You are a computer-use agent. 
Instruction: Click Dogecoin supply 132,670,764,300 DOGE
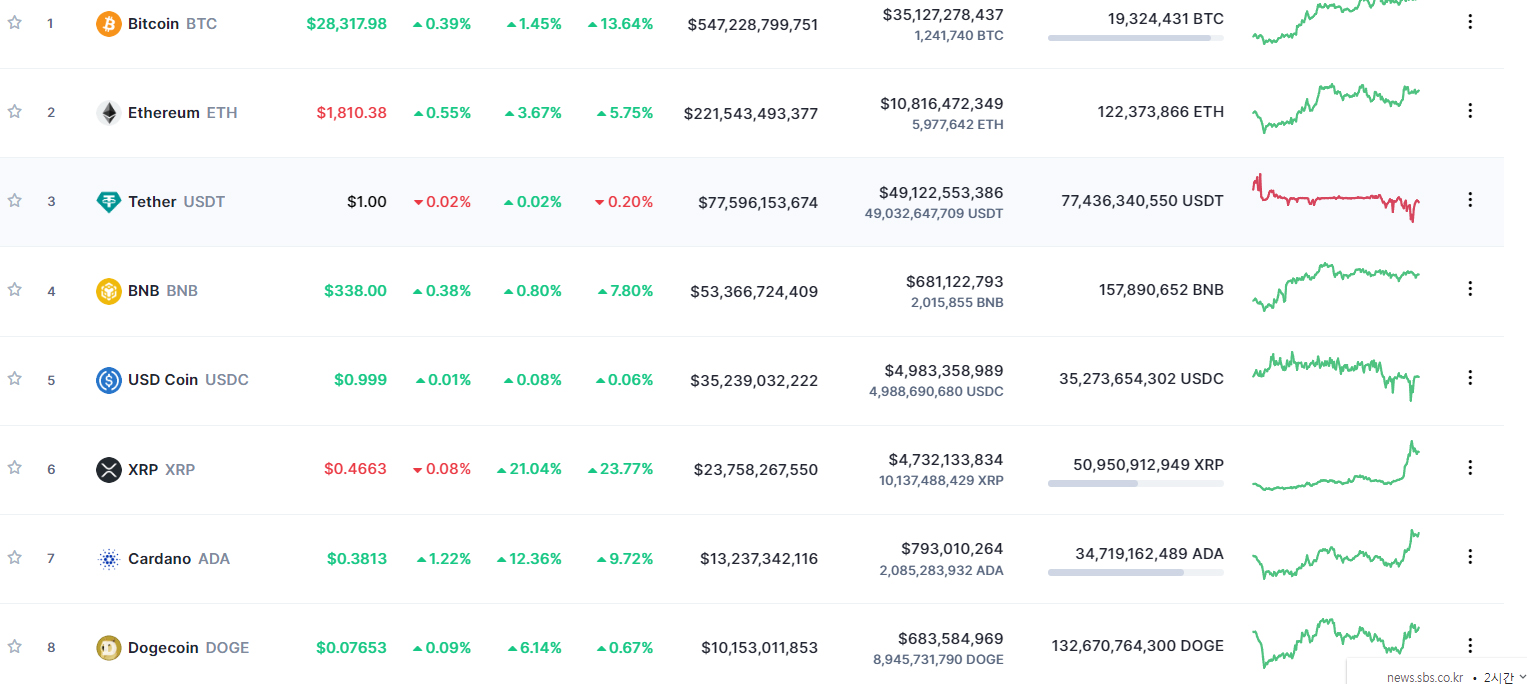click(x=1138, y=646)
